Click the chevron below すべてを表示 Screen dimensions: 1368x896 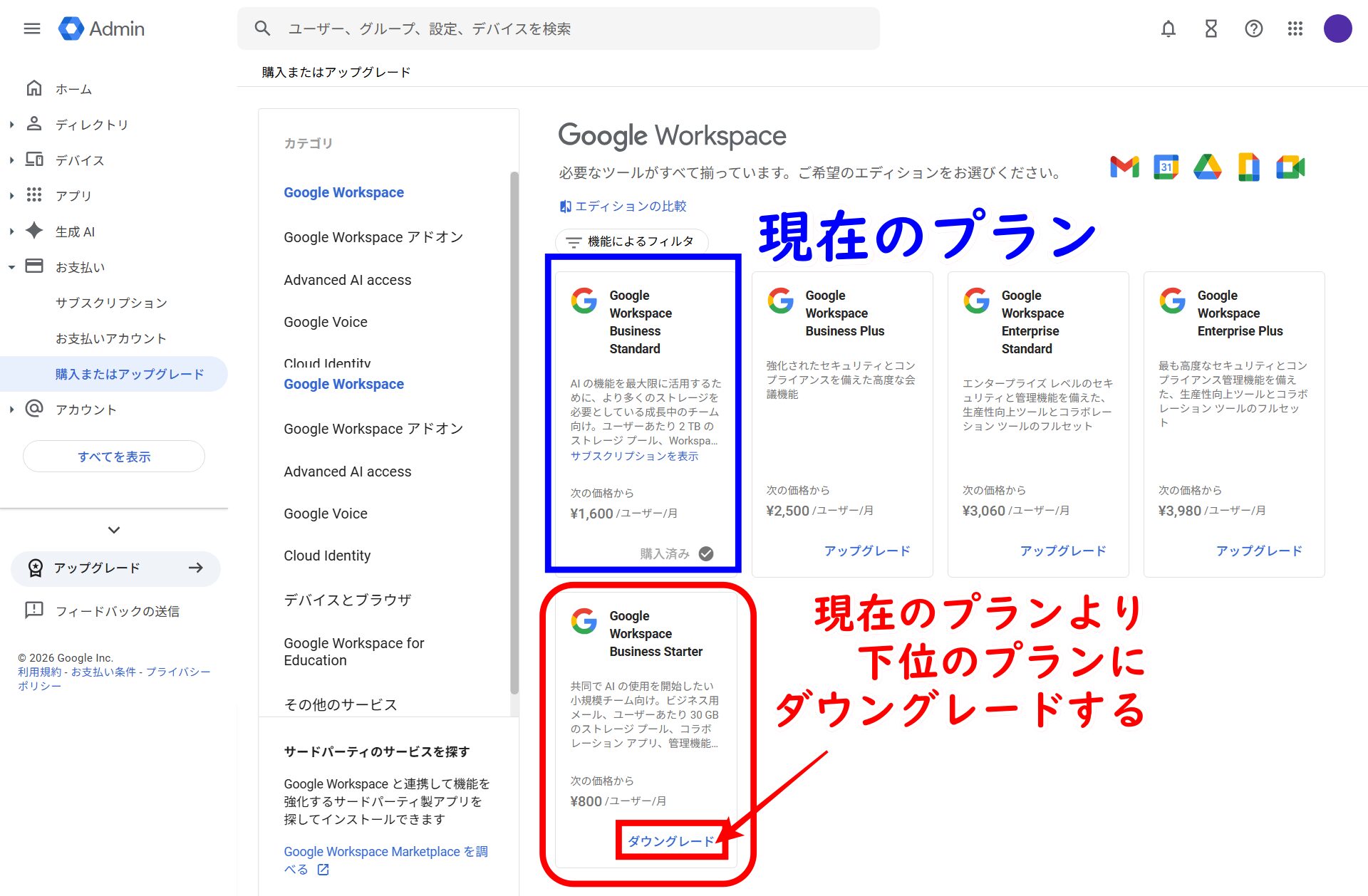click(114, 530)
